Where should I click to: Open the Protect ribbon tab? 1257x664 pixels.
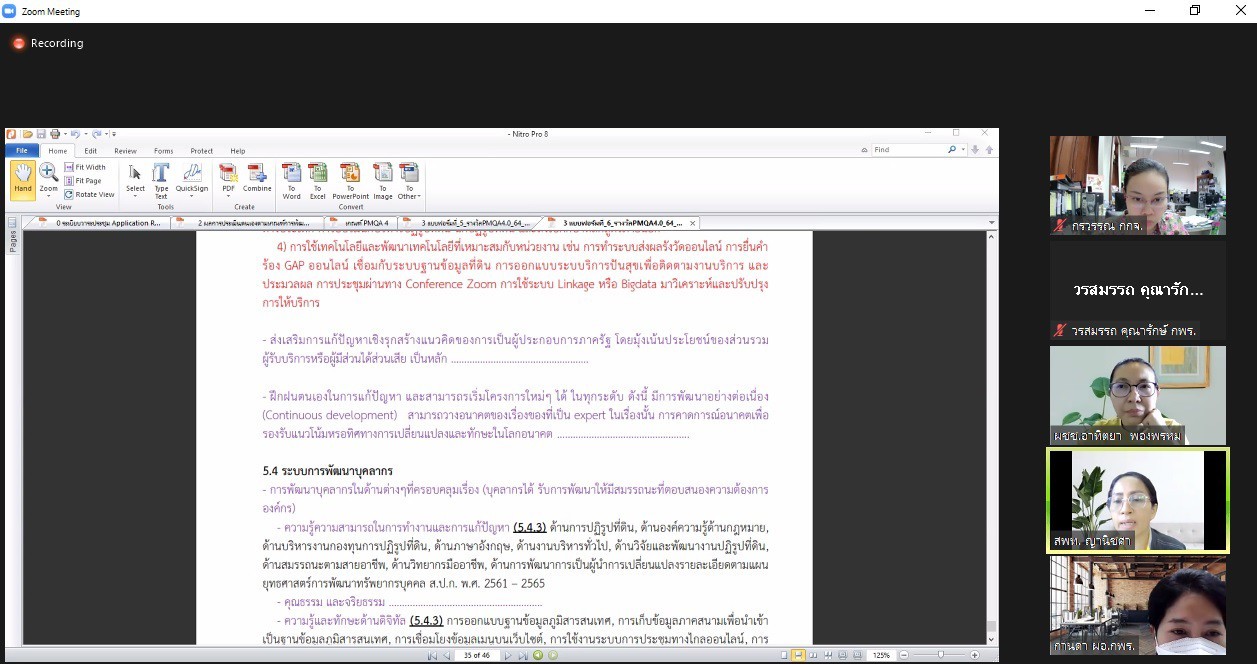point(201,151)
